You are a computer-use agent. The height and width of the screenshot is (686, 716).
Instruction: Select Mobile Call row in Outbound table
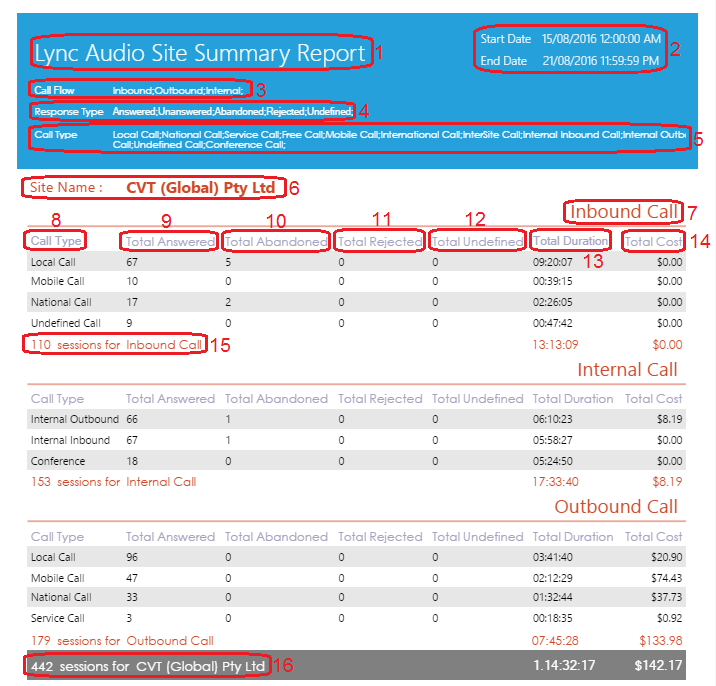tap(356, 578)
